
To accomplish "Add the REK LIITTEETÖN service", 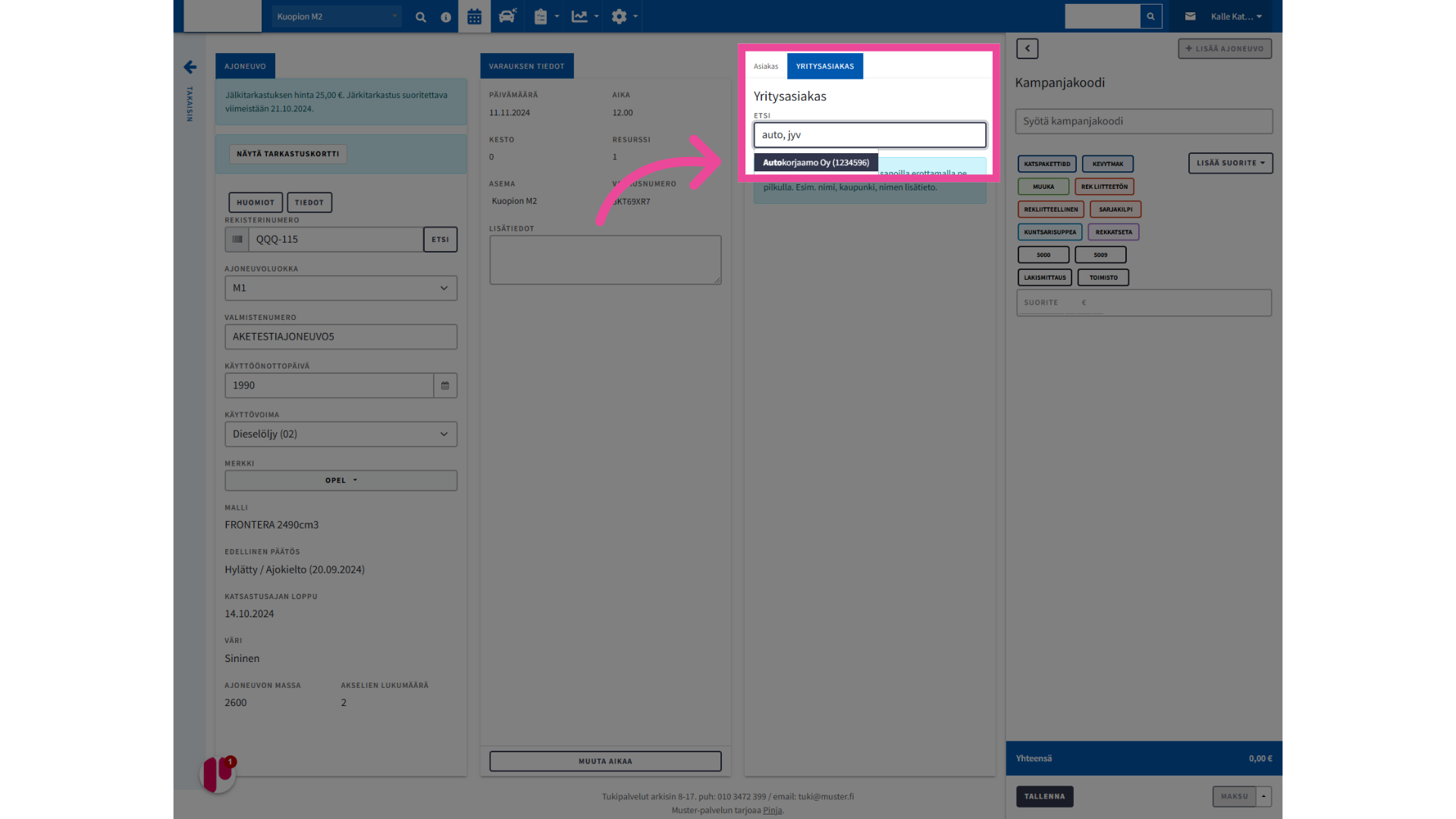I will (x=1104, y=187).
